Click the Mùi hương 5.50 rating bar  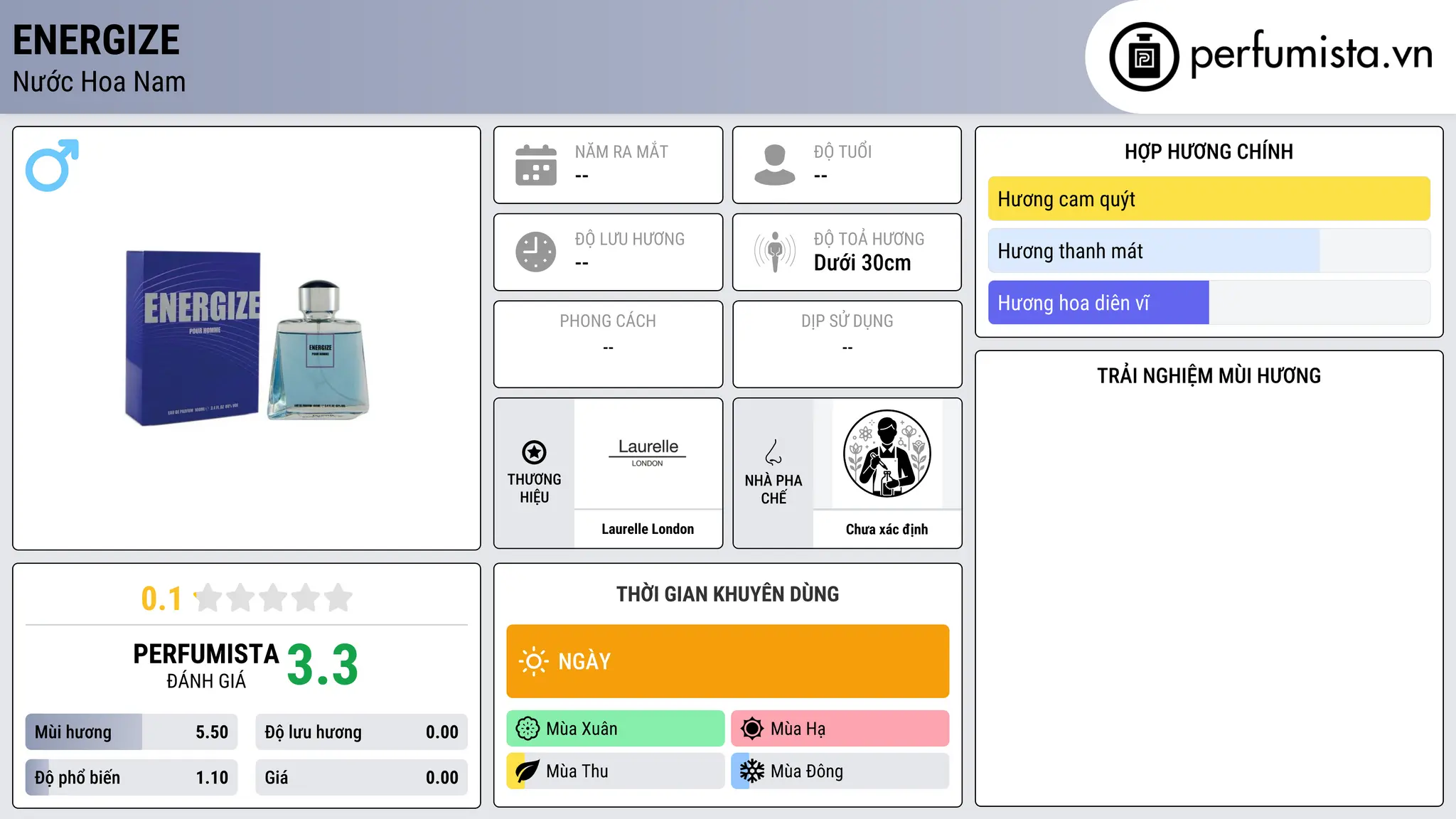tap(132, 732)
